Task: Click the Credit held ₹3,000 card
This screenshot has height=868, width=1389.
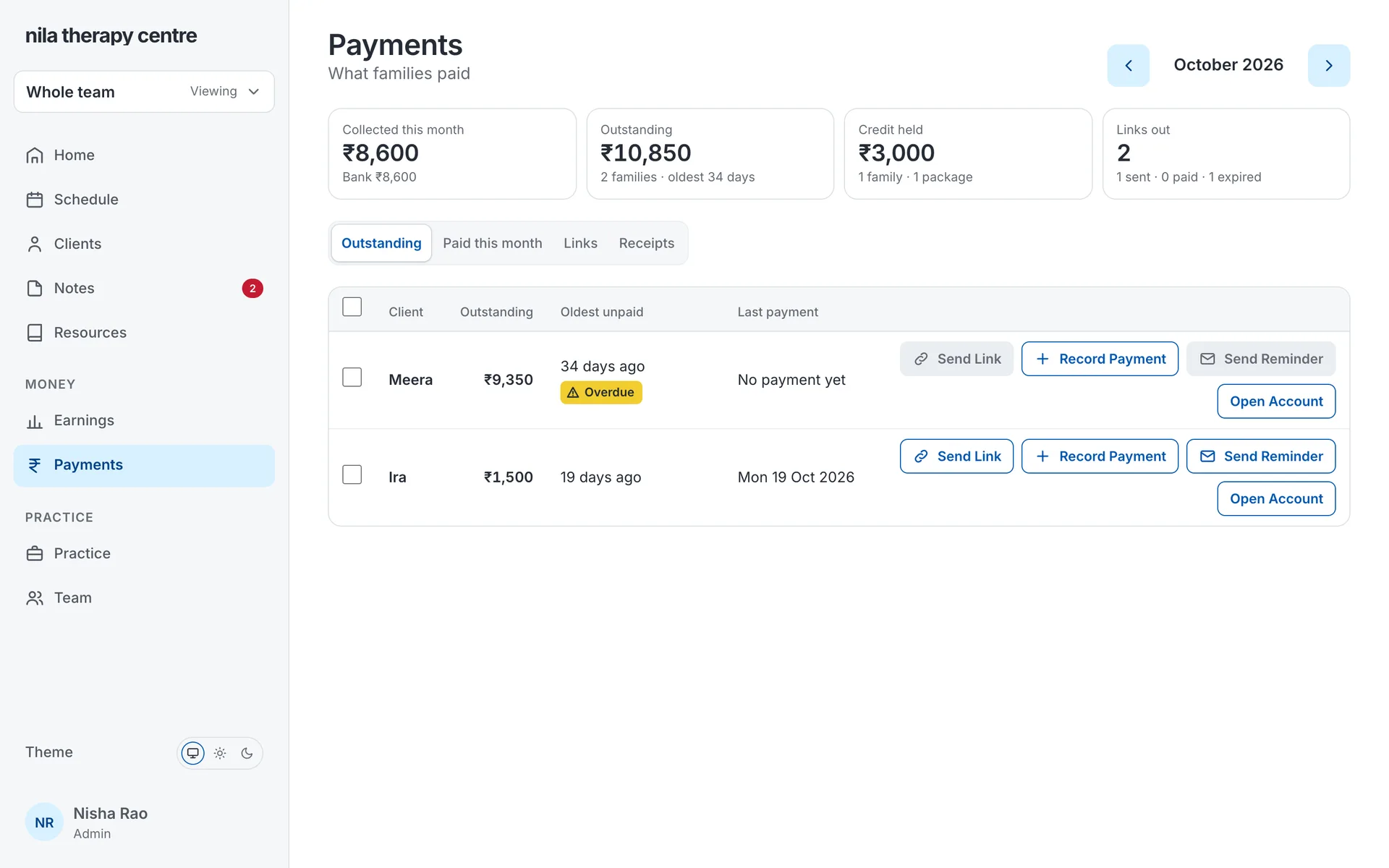Action: coord(968,154)
